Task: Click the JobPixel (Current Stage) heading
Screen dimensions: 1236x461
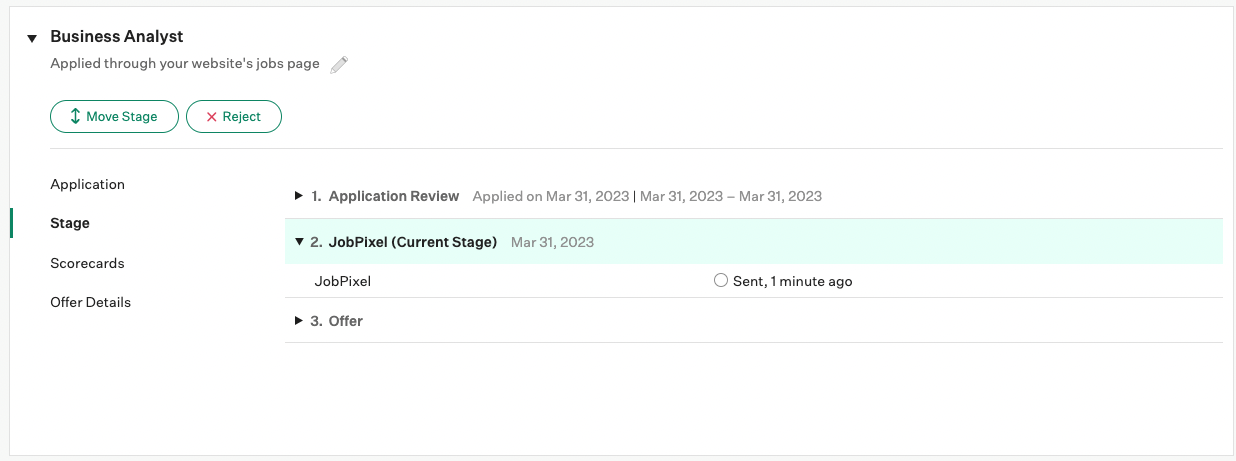Action: [x=413, y=242]
